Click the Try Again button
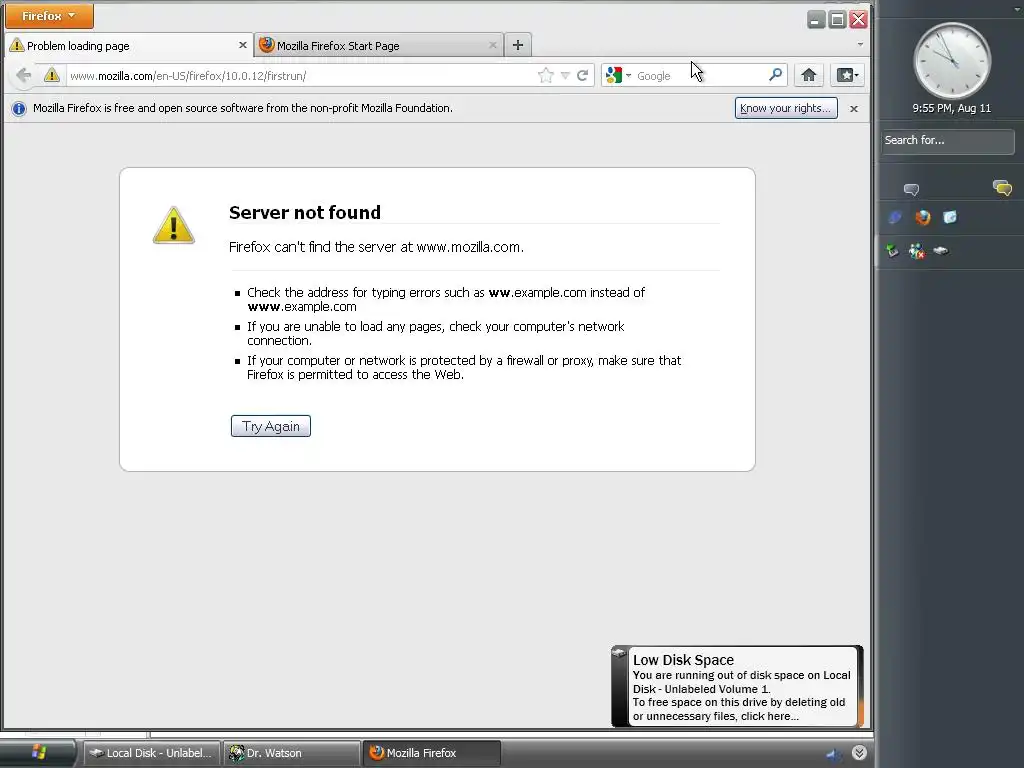 pyautogui.click(x=270, y=426)
